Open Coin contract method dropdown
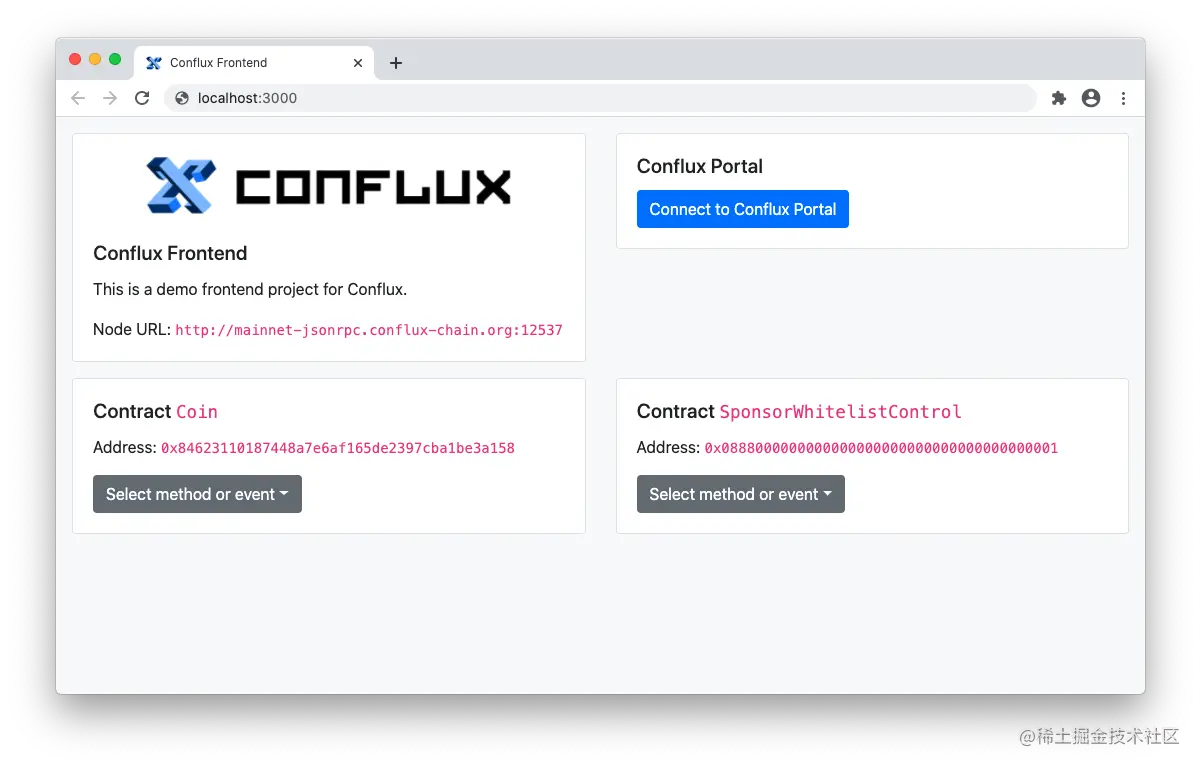 pos(197,494)
